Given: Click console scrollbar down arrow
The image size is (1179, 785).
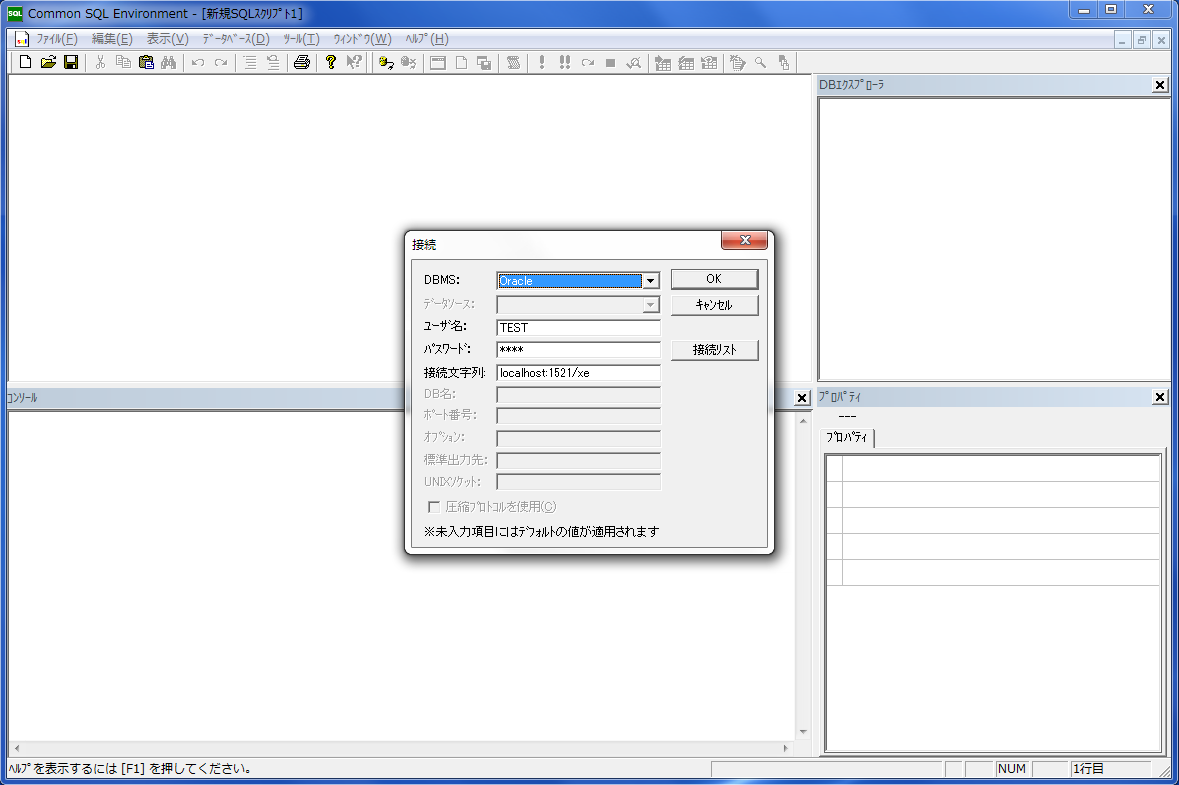Looking at the screenshot, I should (x=803, y=732).
